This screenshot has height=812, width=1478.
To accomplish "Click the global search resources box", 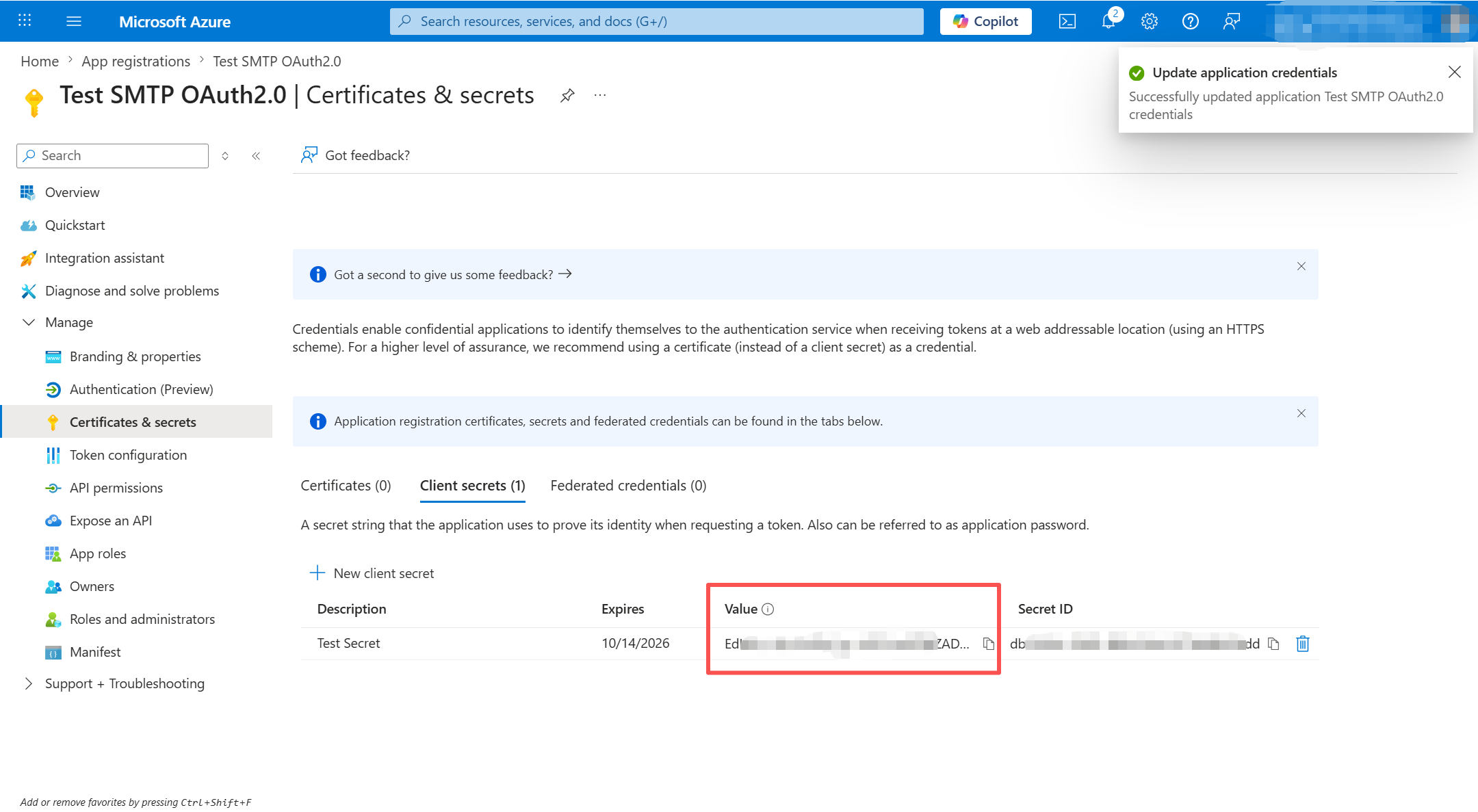I will [656, 21].
